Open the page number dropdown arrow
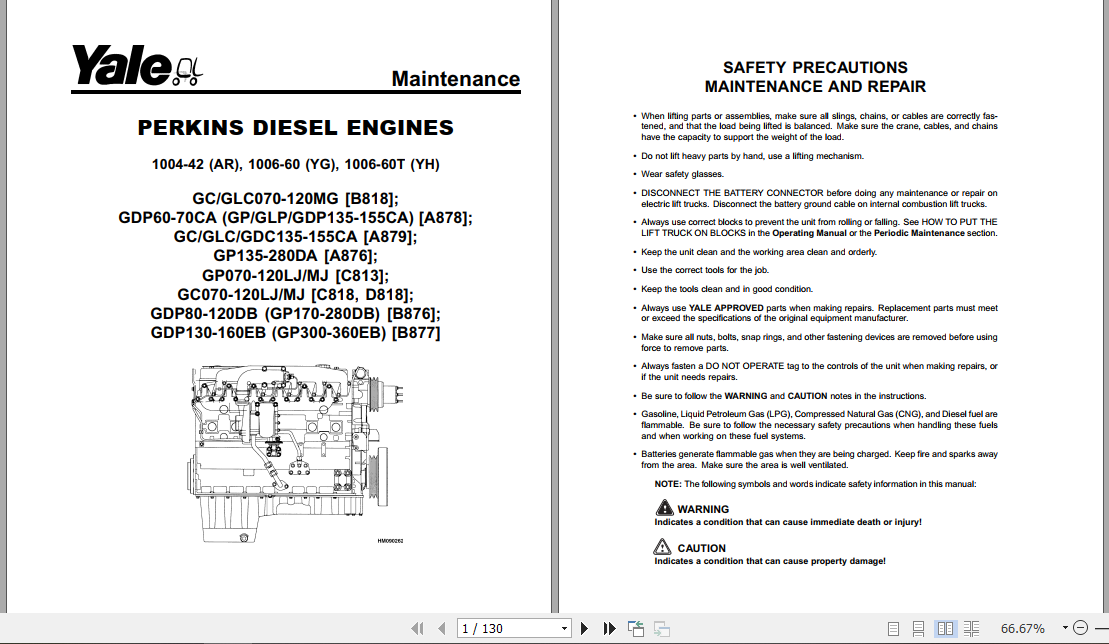Screen dimensions: 1109x644 (564, 628)
